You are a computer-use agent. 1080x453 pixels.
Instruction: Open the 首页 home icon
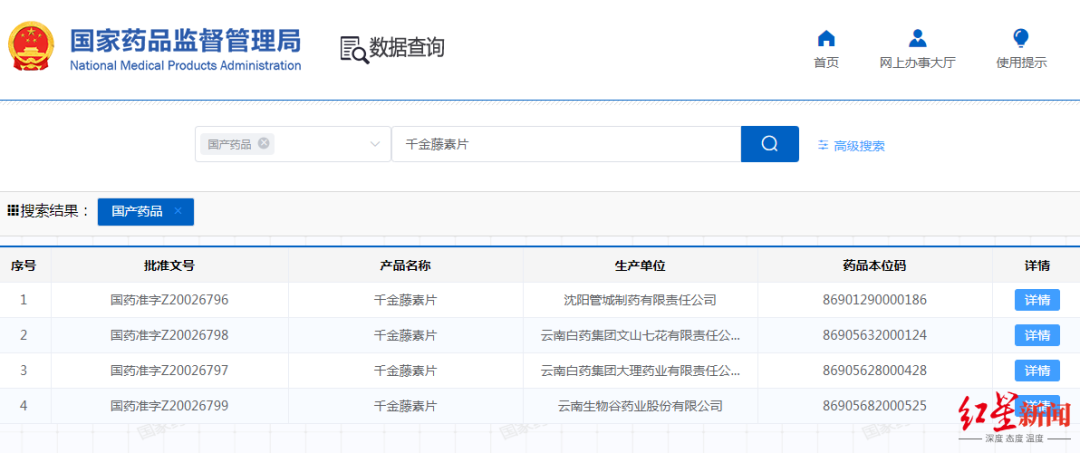pos(826,38)
